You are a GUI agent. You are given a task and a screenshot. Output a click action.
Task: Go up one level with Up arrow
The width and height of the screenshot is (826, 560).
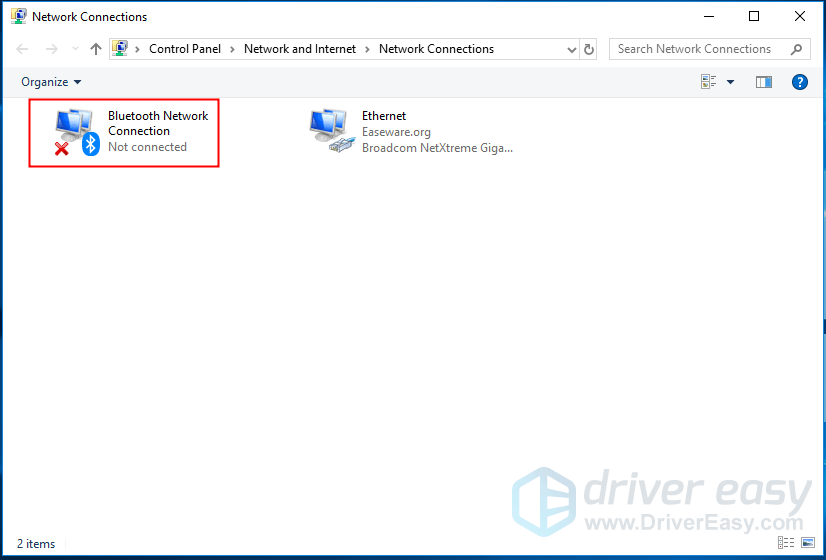(96, 49)
